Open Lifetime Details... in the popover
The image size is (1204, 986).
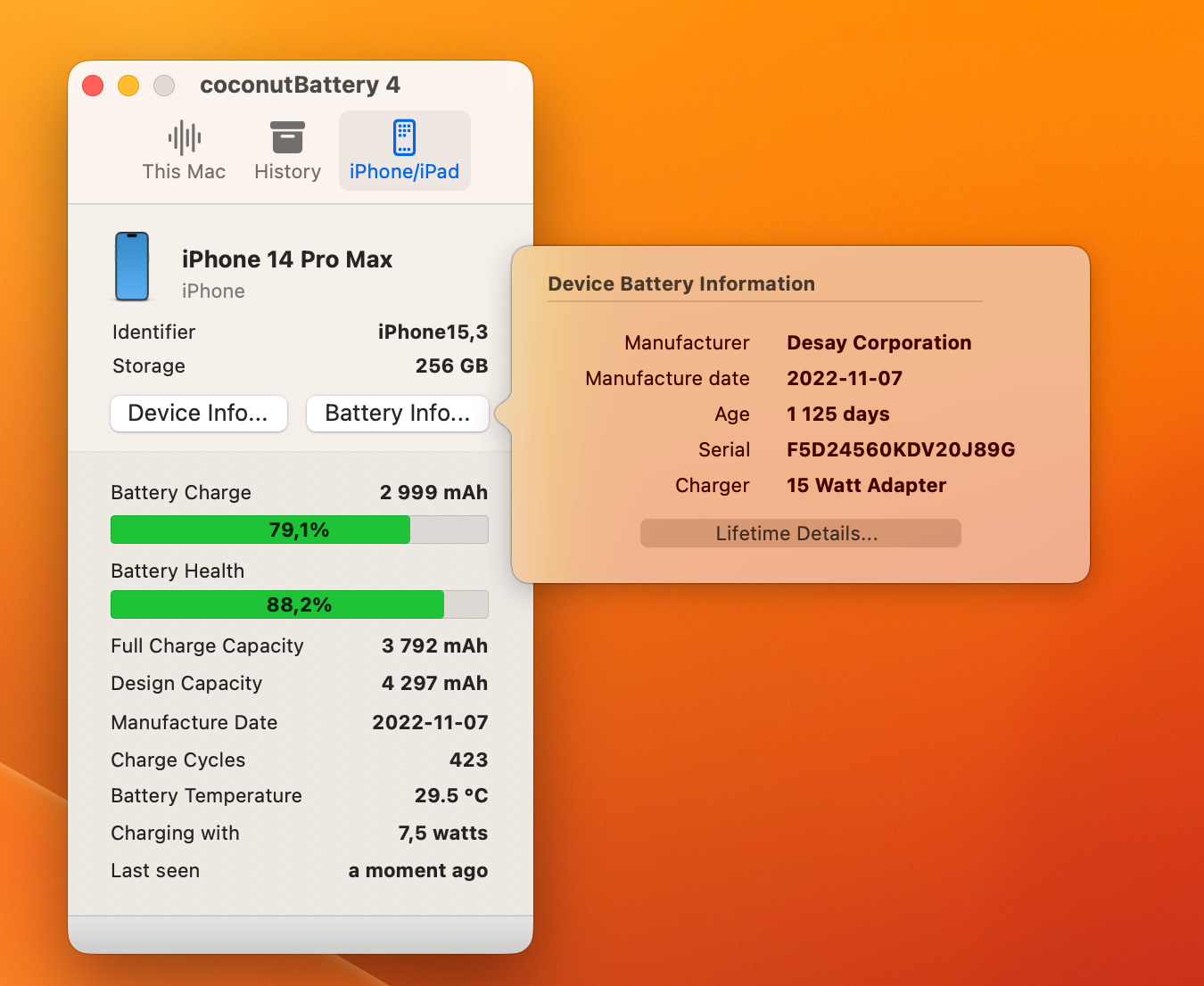pos(800,533)
